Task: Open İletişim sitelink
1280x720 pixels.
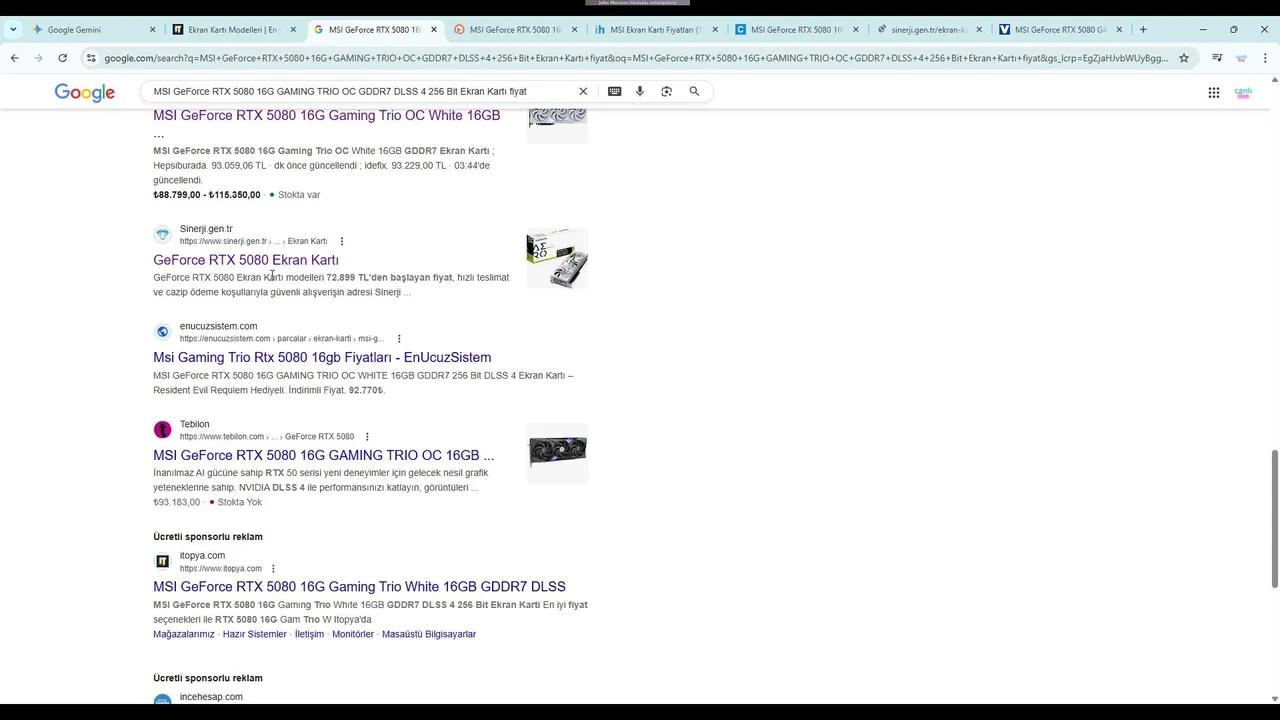Action: pos(309,634)
